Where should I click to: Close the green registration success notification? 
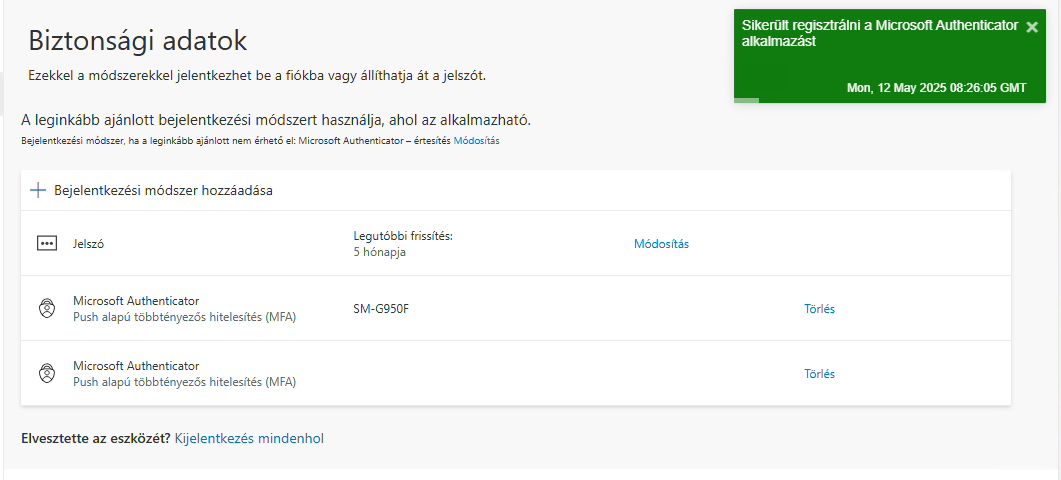[x=1032, y=27]
